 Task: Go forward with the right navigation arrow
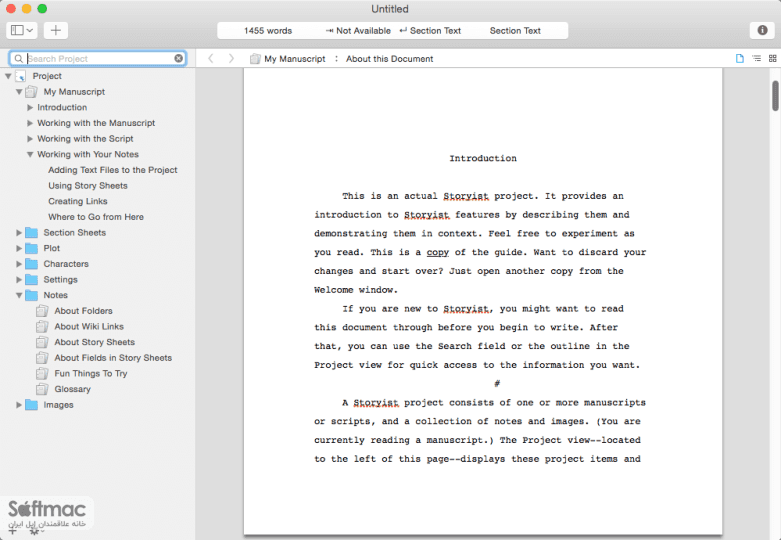pos(231,58)
